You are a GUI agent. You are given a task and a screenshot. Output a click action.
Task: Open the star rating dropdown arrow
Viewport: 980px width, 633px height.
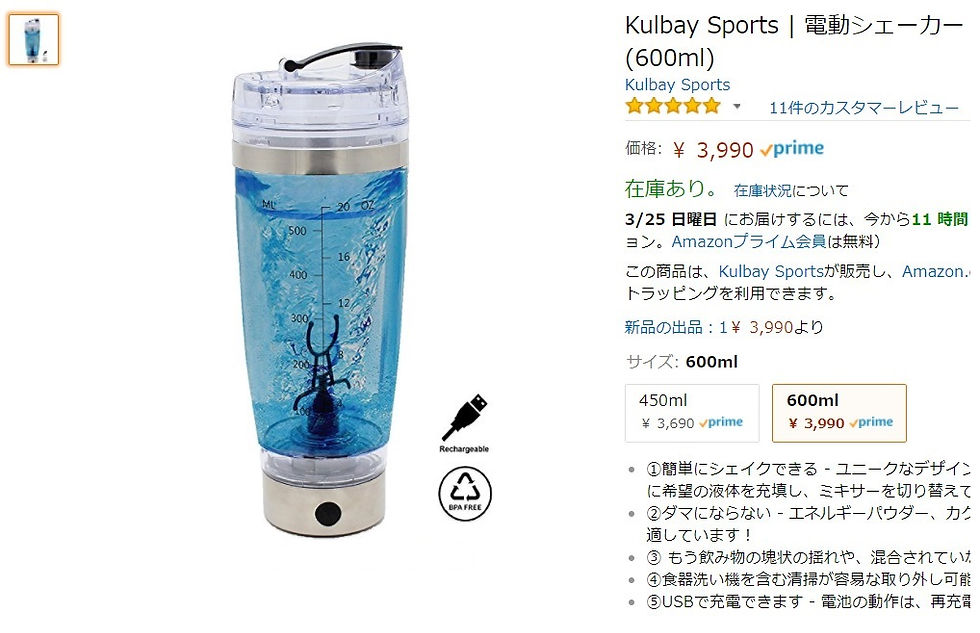pyautogui.click(x=737, y=106)
